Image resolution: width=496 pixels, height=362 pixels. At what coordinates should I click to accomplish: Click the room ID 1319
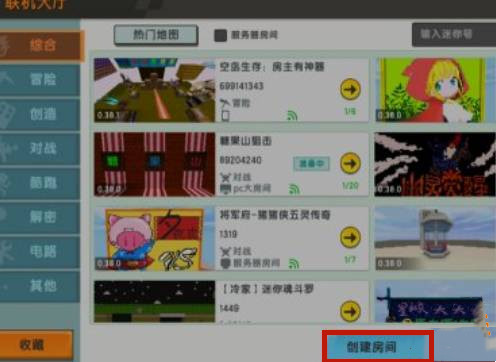228,234
